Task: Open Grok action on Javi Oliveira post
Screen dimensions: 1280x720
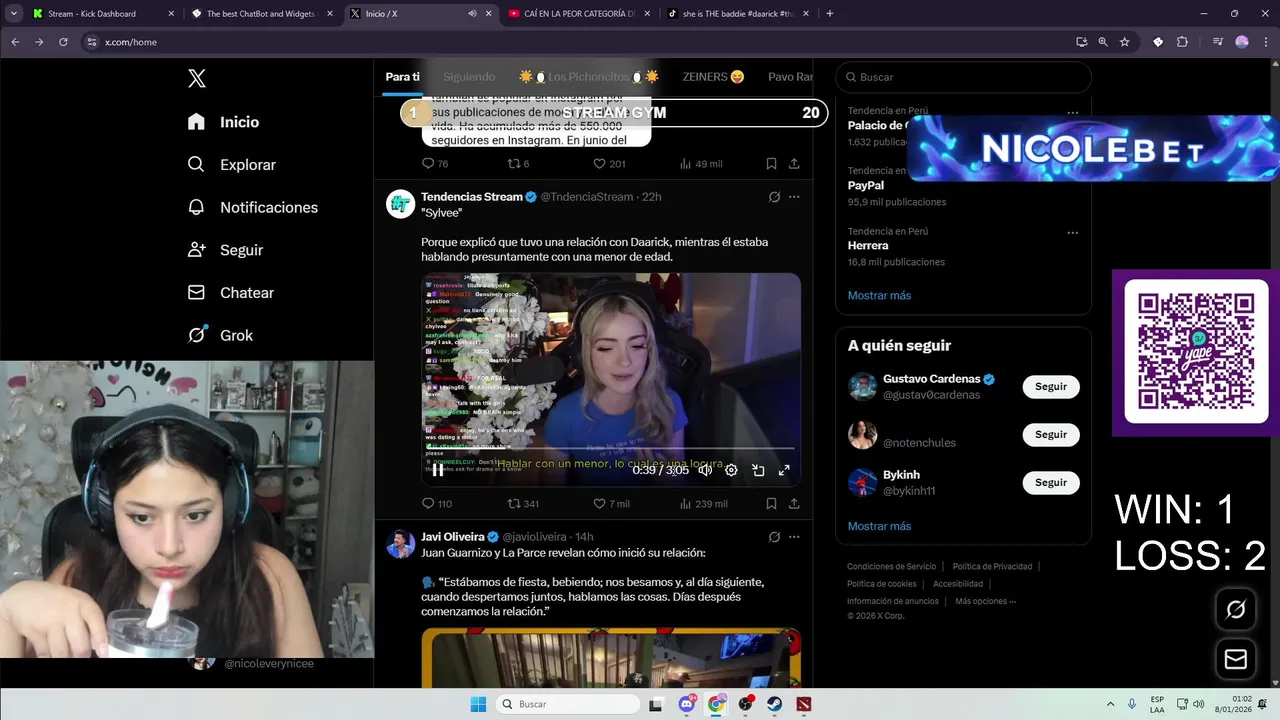Action: click(x=774, y=537)
